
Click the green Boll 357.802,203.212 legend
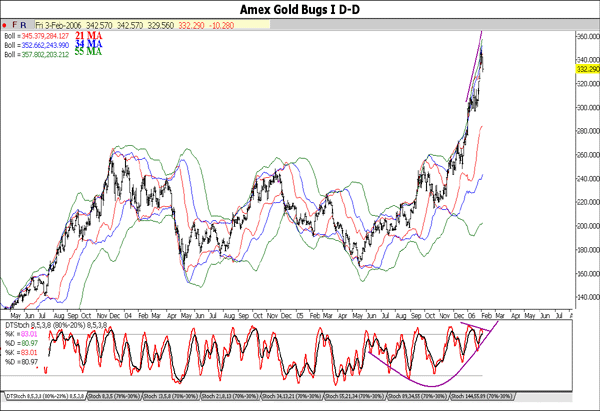click(37, 55)
